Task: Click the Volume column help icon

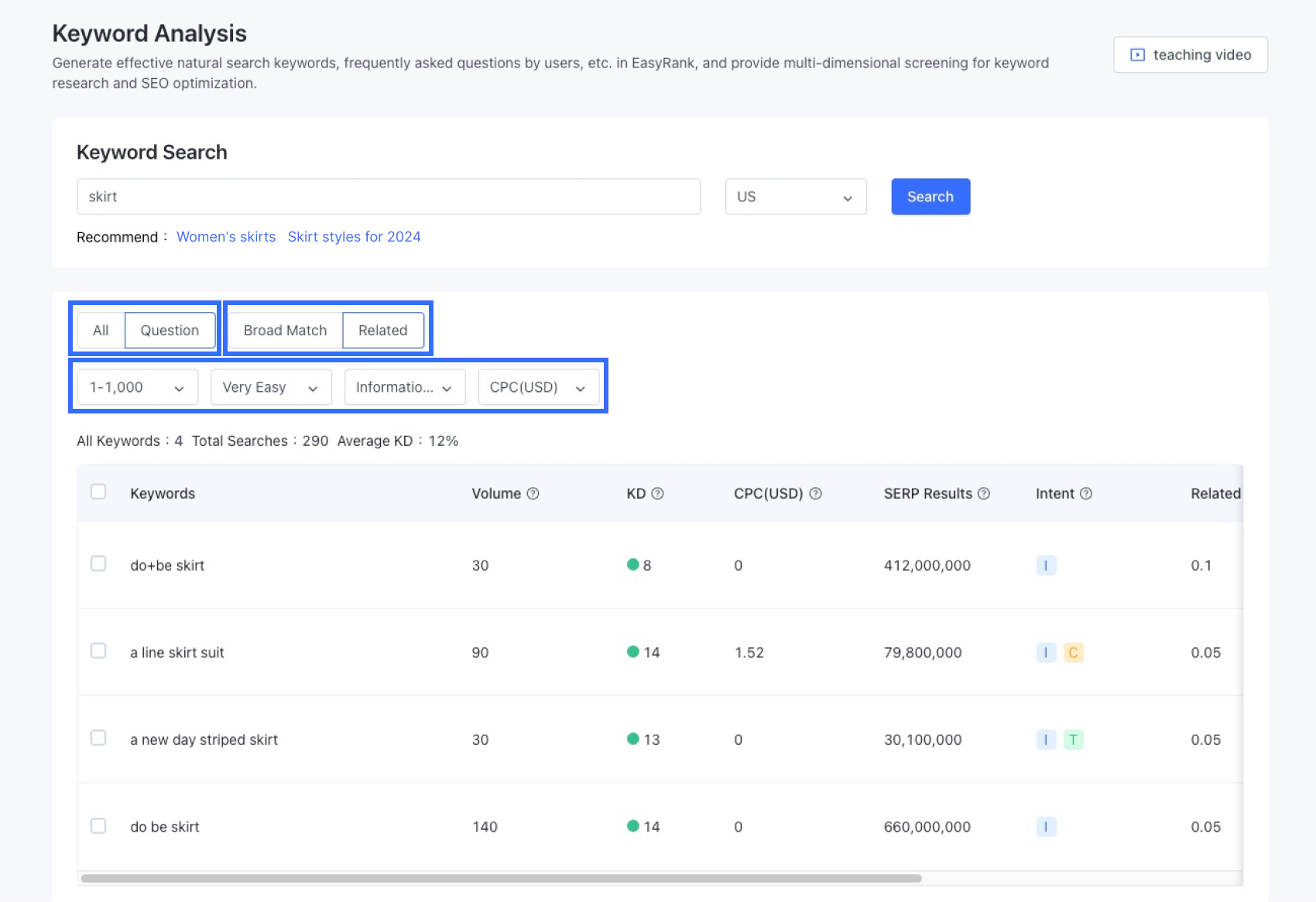Action: tap(533, 494)
